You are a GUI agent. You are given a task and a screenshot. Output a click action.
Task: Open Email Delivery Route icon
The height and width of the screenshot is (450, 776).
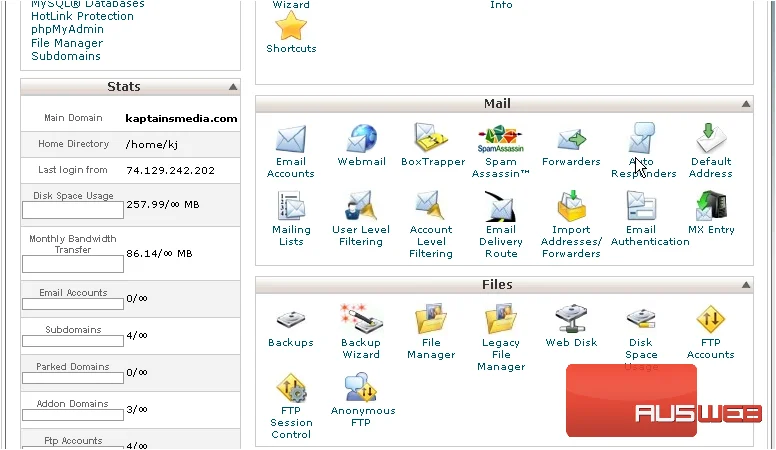(x=500, y=206)
